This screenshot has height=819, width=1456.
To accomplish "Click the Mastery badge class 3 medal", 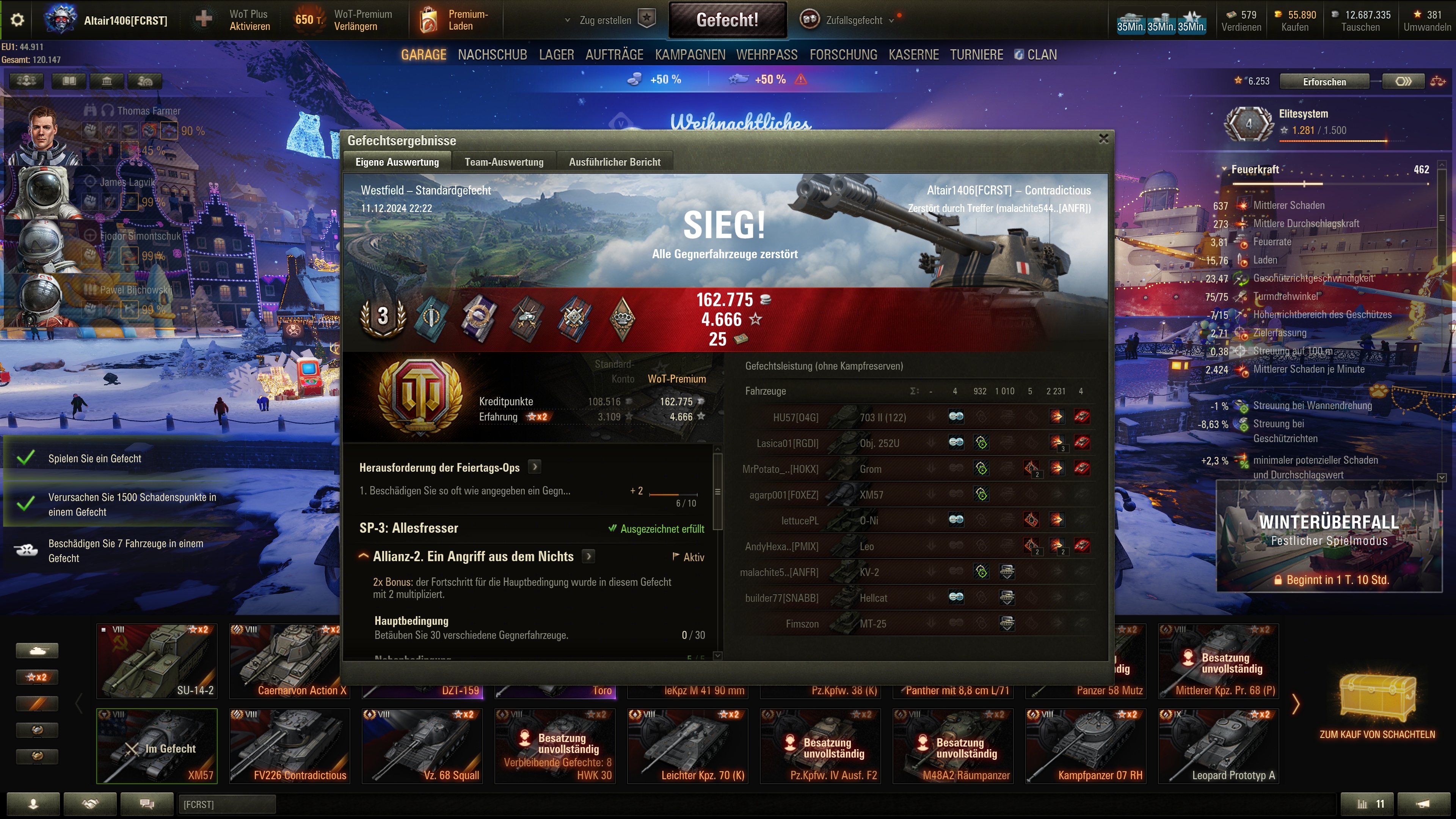I will 383,317.
